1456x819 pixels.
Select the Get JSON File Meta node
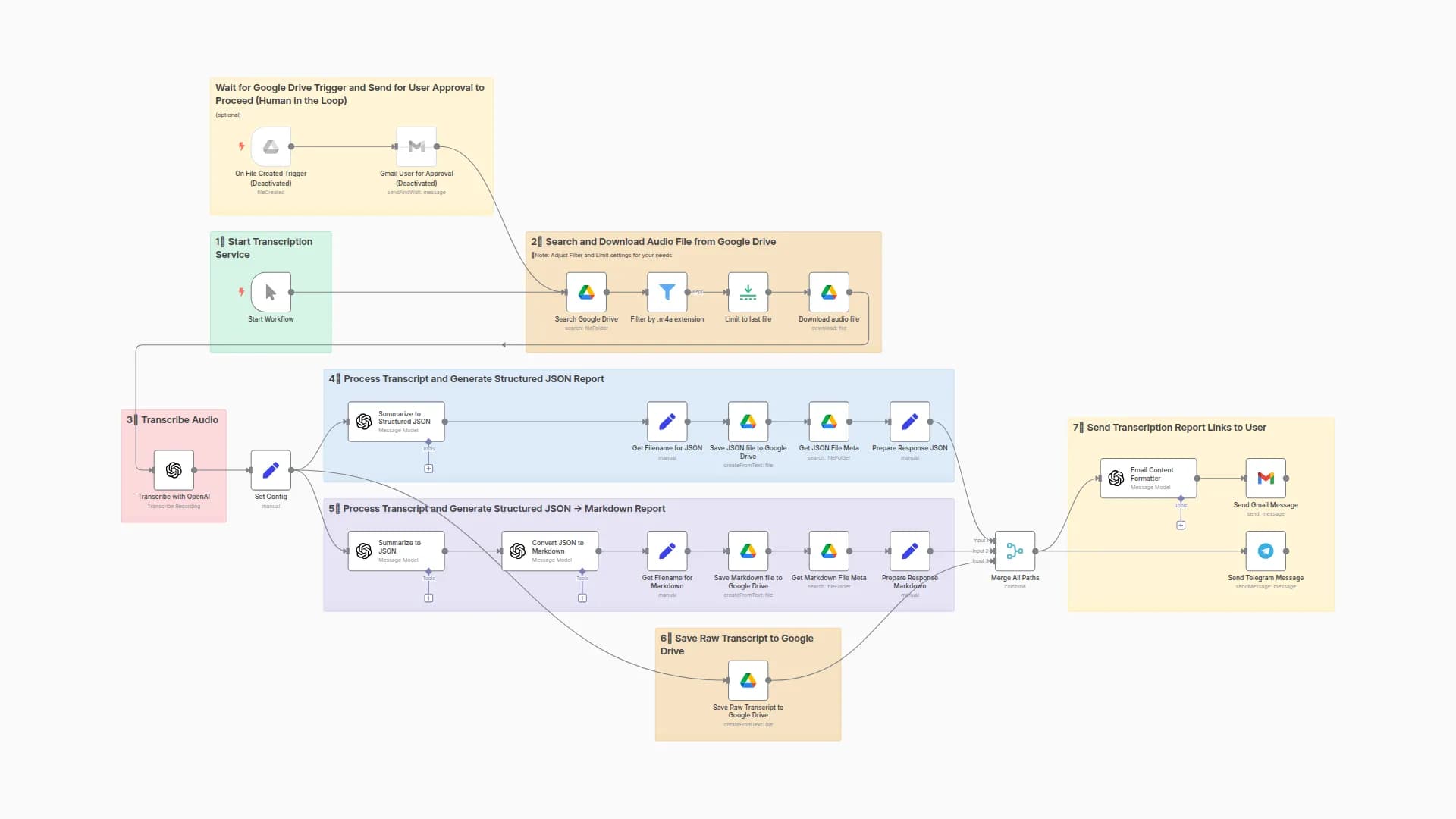tap(829, 422)
